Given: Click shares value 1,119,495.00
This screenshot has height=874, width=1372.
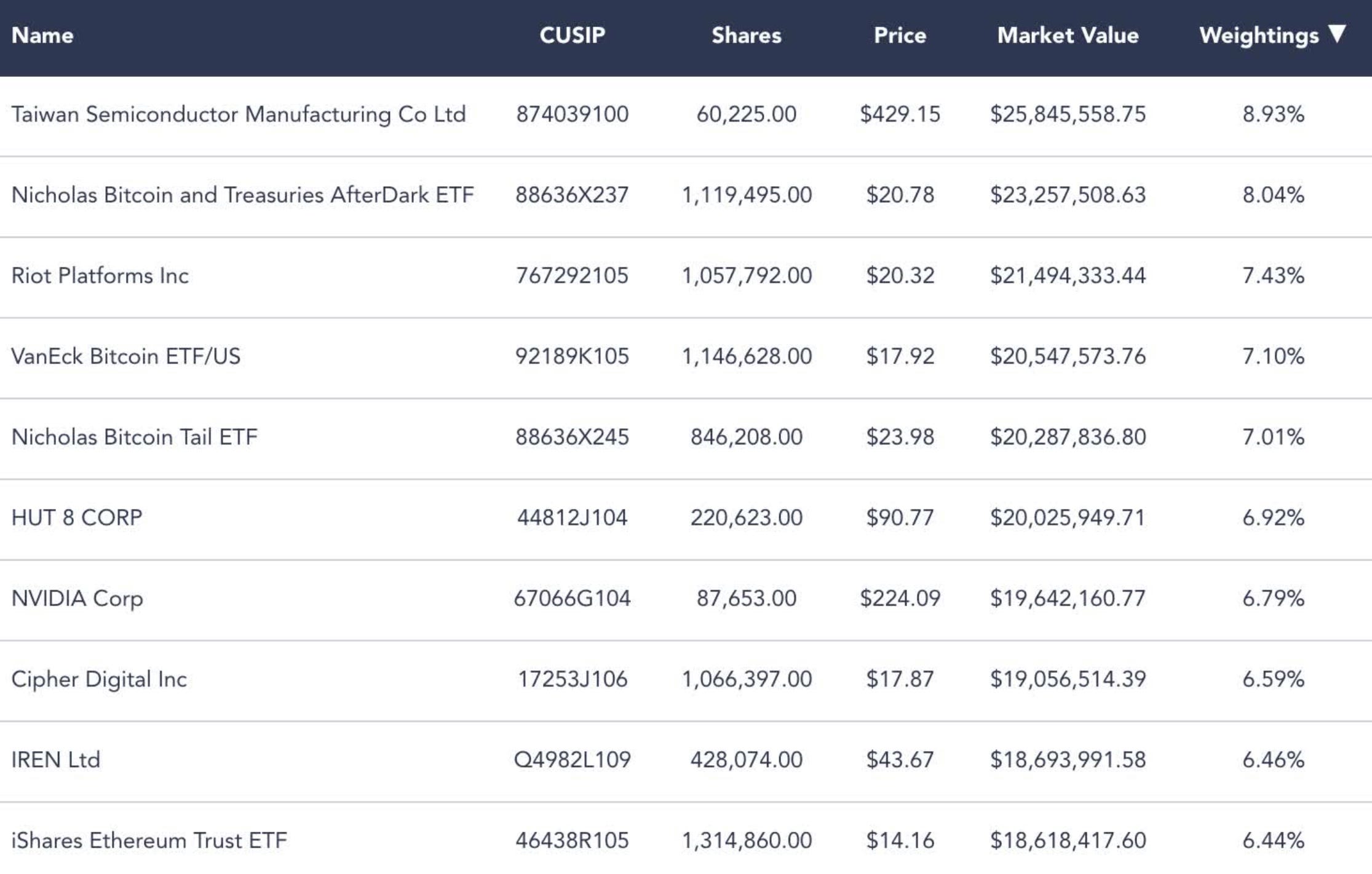Looking at the screenshot, I should click(x=747, y=195).
